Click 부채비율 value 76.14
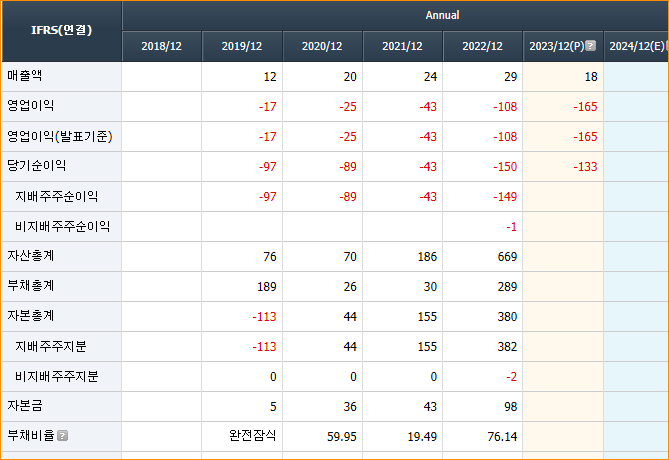The height and width of the screenshot is (460, 669). [x=502, y=437]
